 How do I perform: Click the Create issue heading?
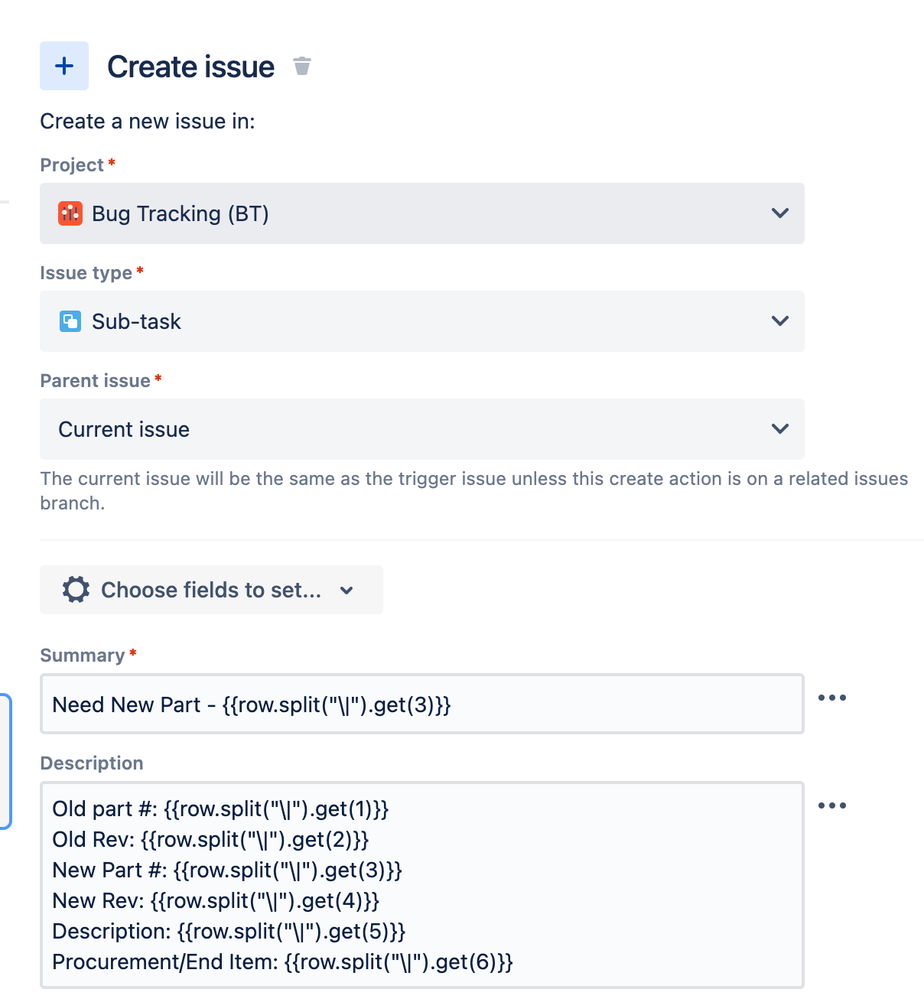[191, 66]
